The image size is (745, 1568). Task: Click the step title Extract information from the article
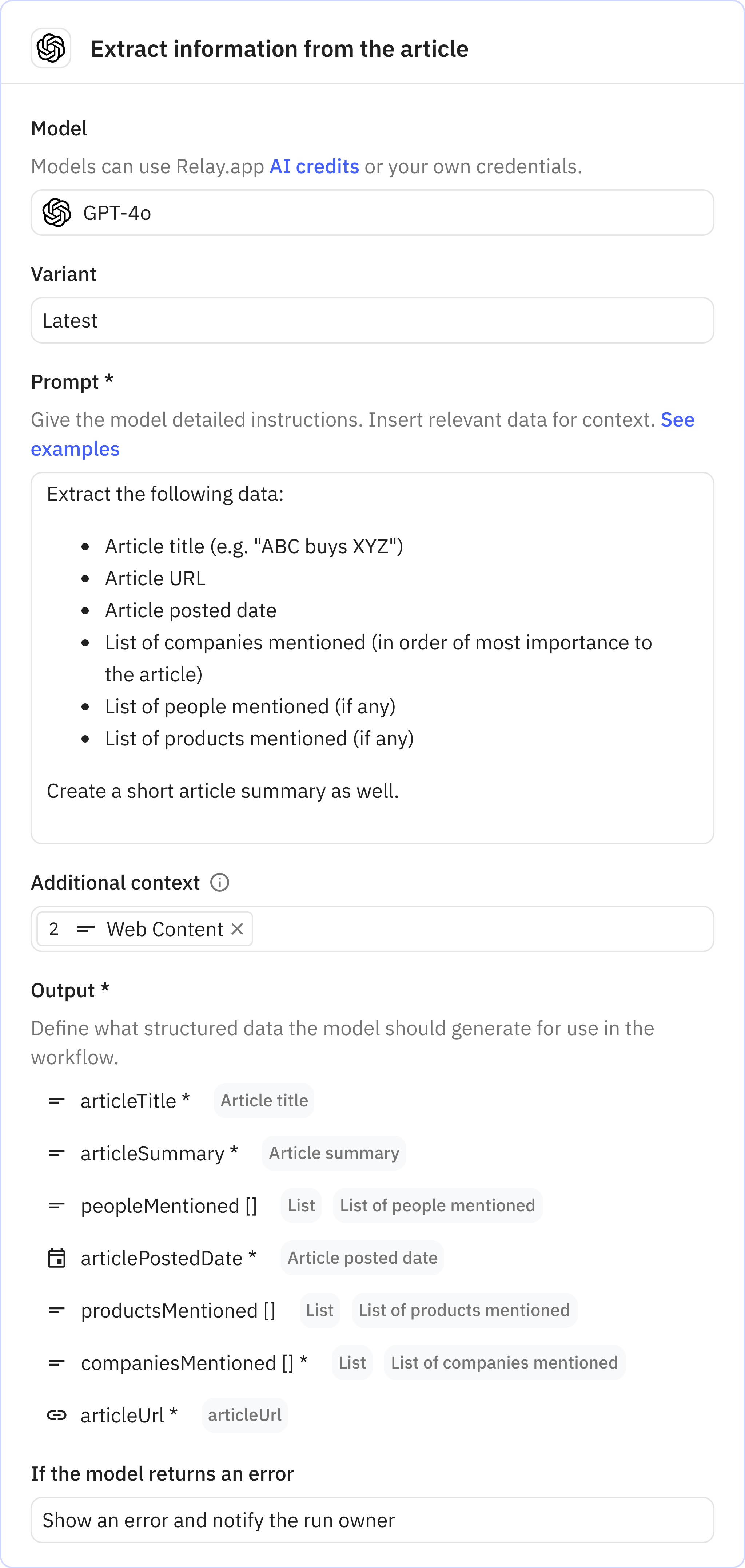280,49
